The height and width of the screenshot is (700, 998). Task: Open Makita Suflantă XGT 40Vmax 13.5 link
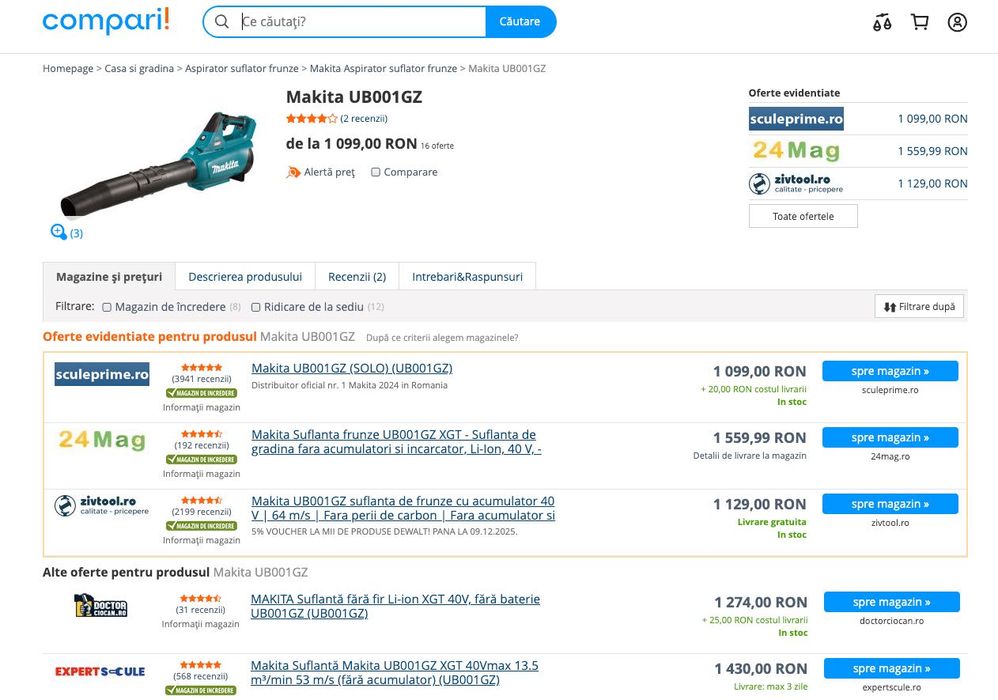click(395, 673)
